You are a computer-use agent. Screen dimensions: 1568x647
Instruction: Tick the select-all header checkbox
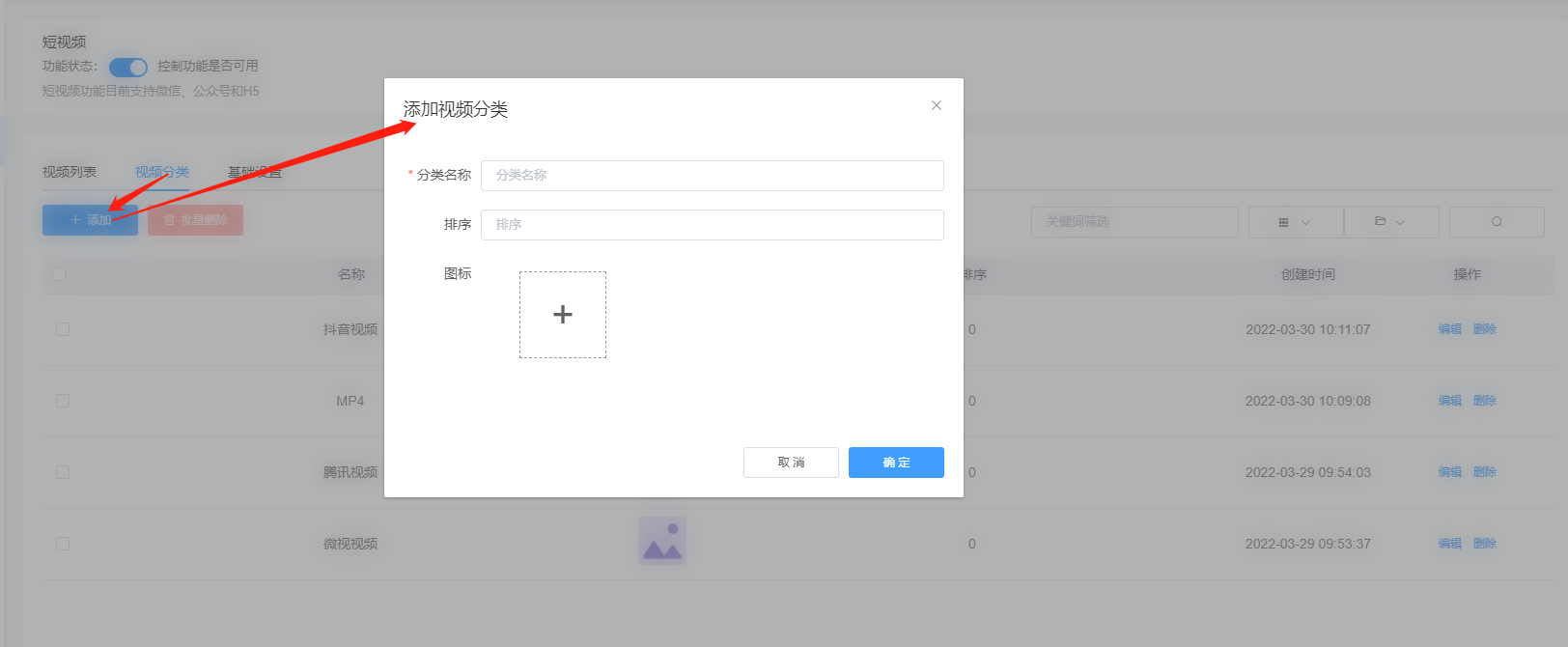(59, 274)
